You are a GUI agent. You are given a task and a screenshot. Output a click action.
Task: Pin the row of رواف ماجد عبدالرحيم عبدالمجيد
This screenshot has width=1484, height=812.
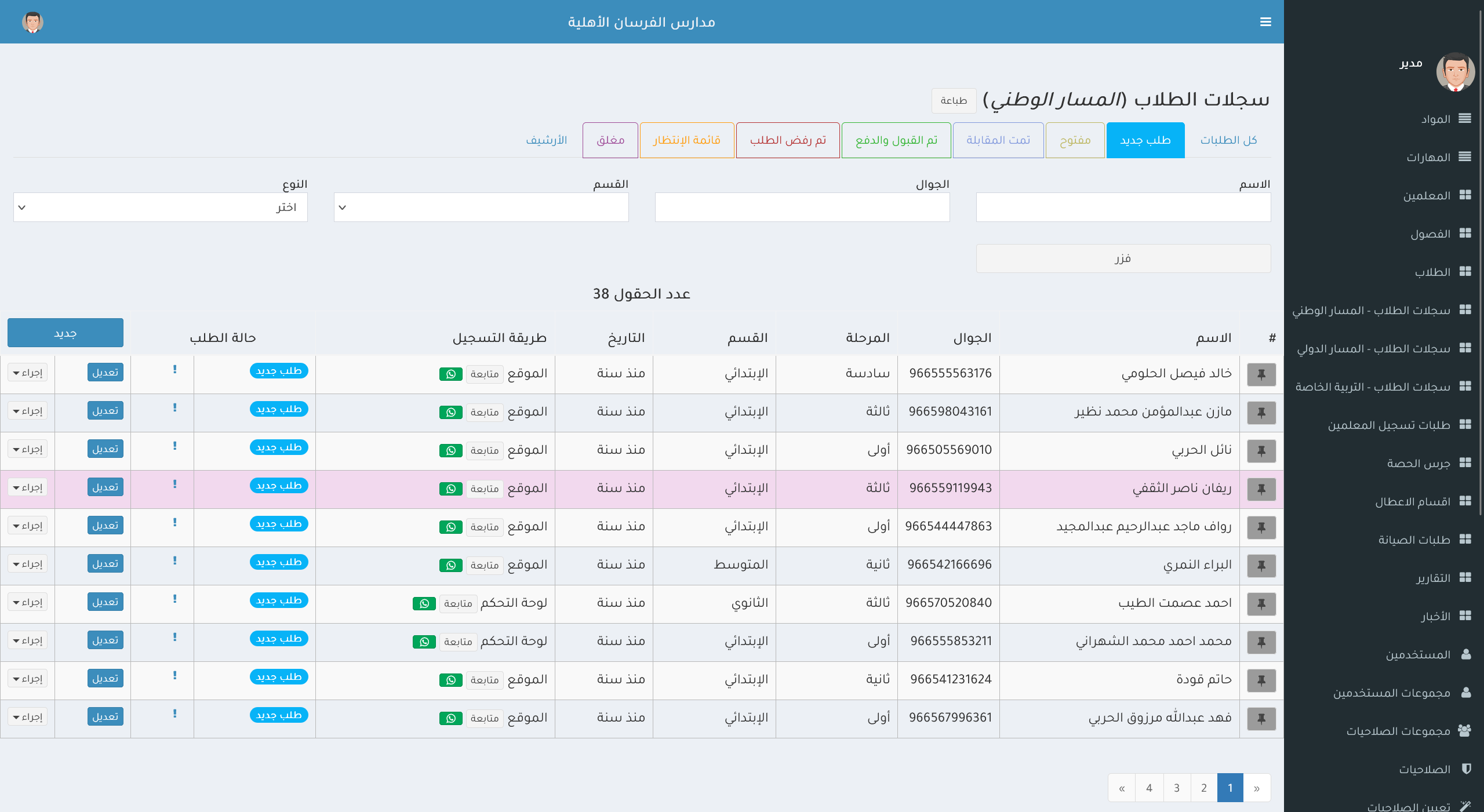1261,527
